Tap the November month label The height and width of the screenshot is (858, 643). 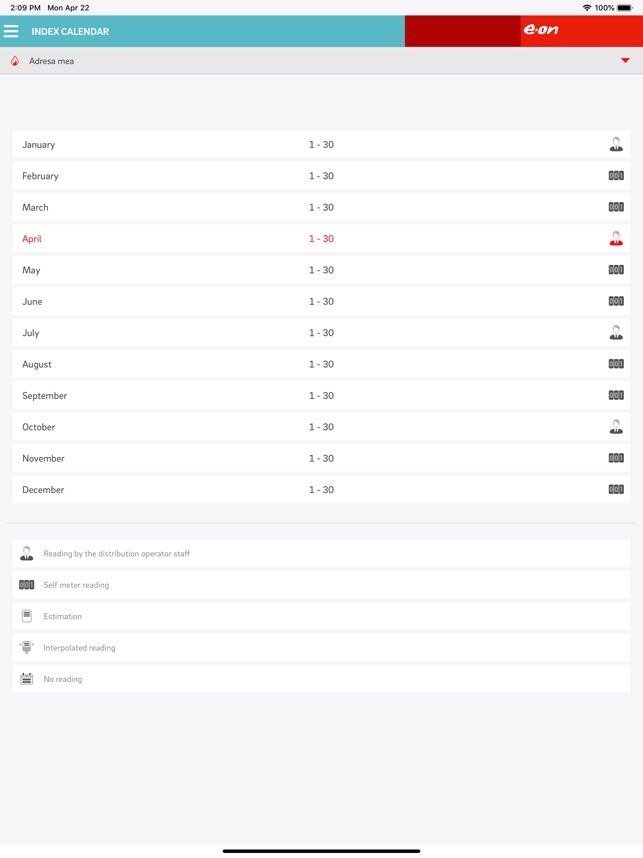point(43,459)
